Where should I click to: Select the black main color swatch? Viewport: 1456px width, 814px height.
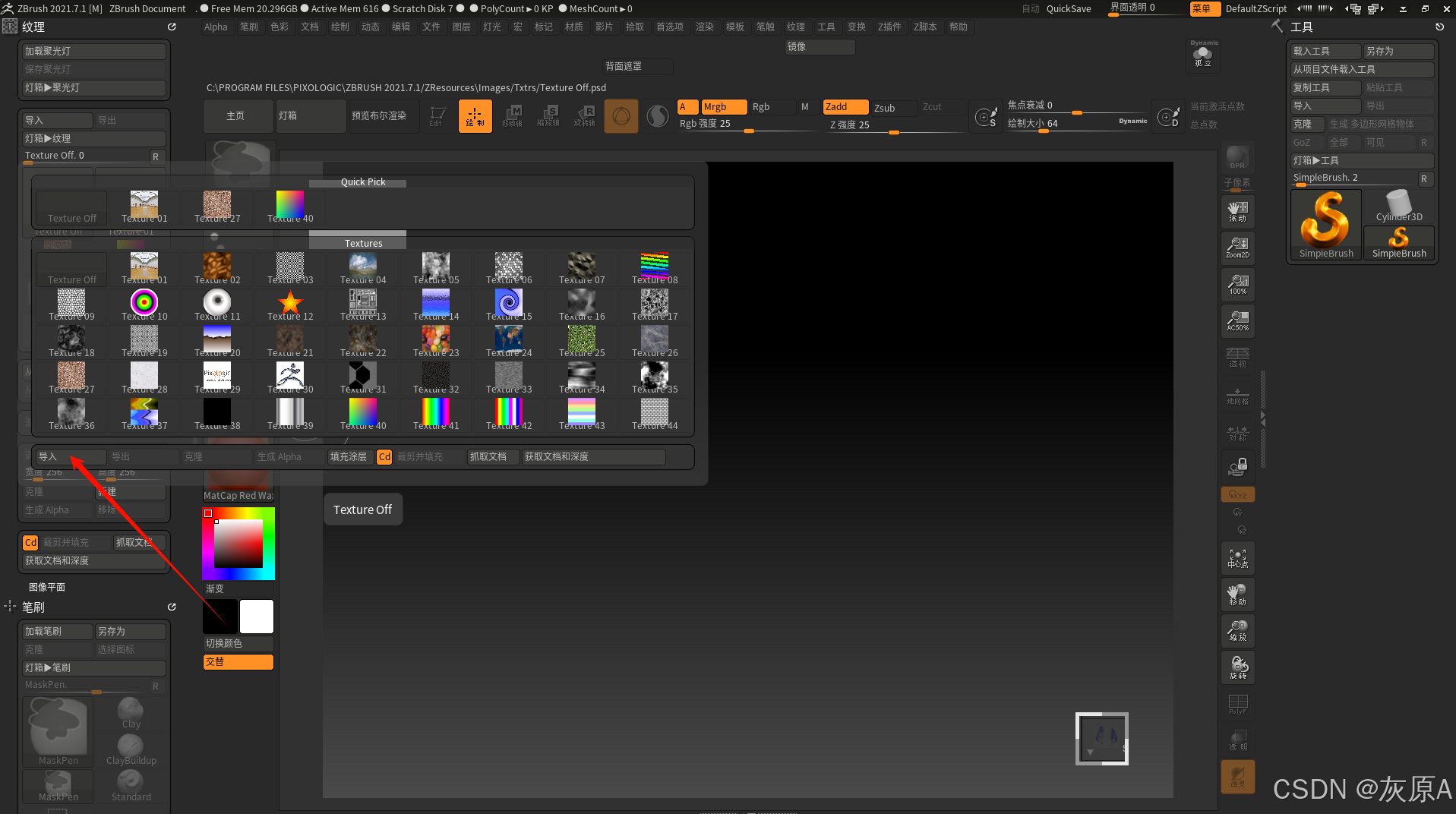pyautogui.click(x=220, y=617)
